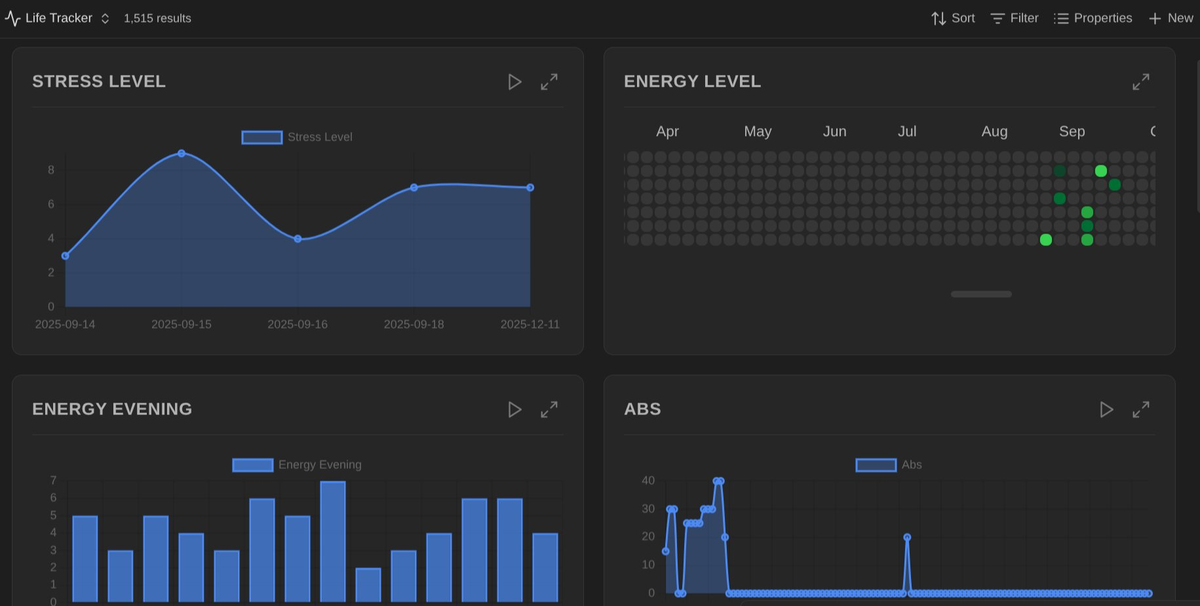Click the scrollbar below the Energy Level heatmap

[981, 294]
